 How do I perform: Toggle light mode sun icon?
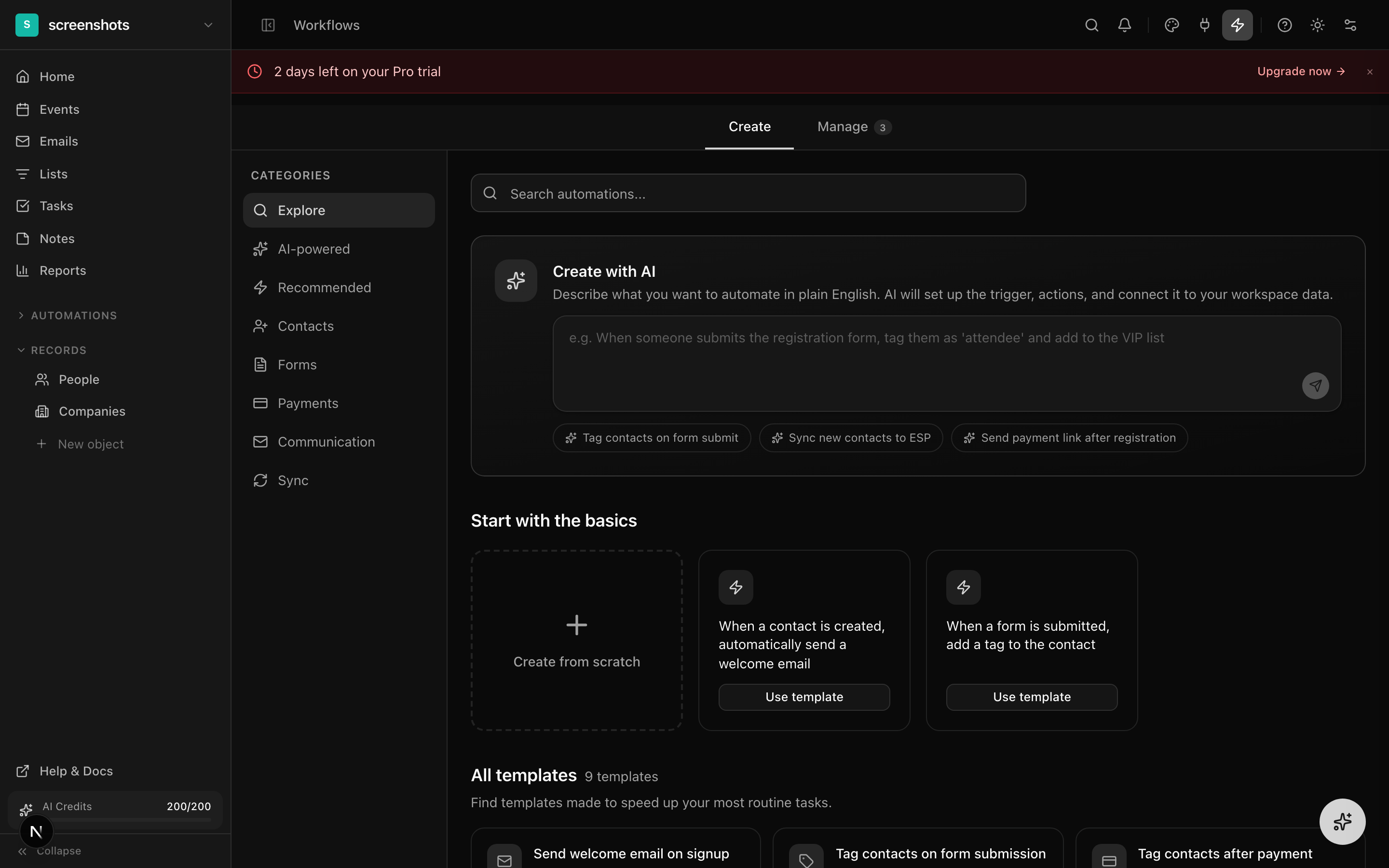[x=1317, y=25]
